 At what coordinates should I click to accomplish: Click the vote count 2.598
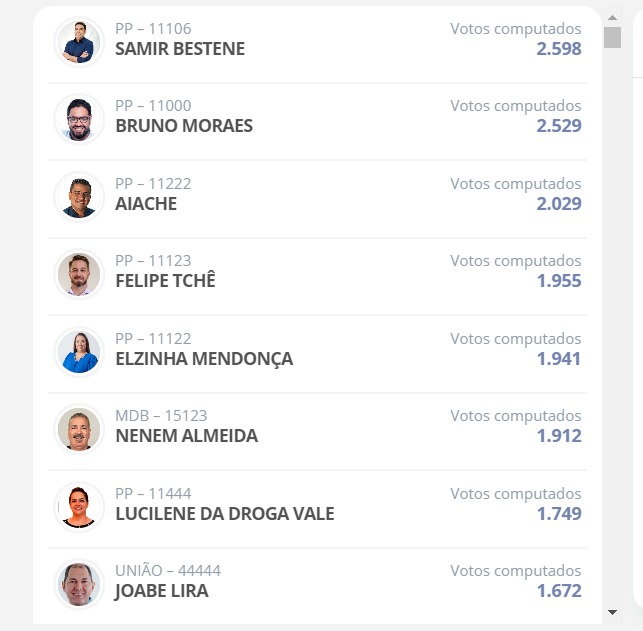click(x=559, y=49)
